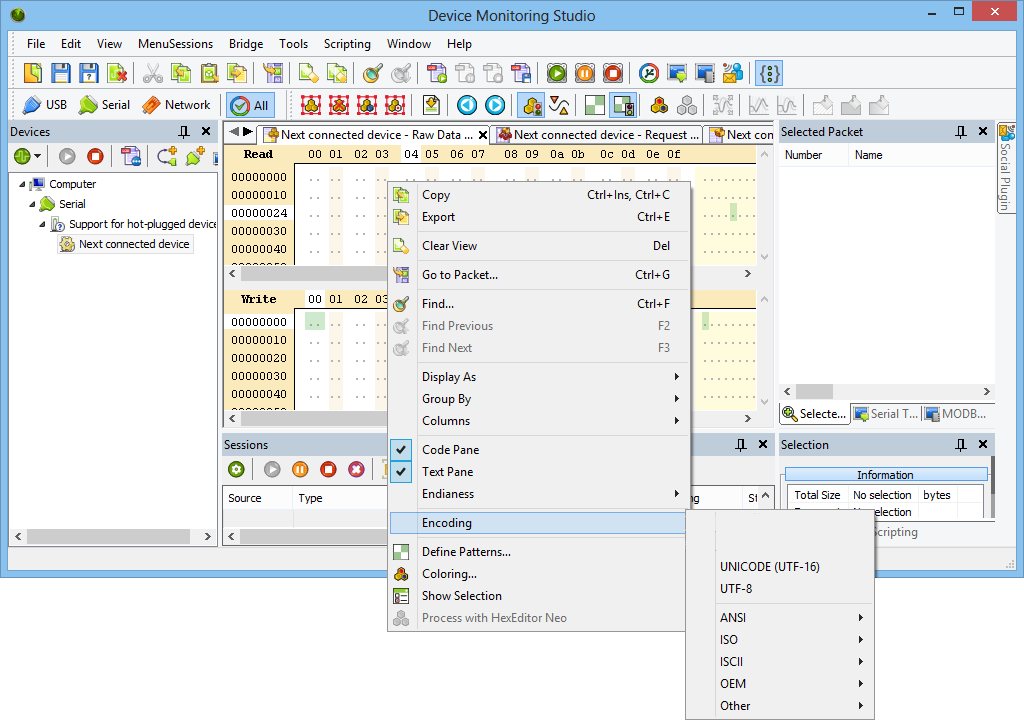Choose Go to Packet... menu entry
This screenshot has width=1024, height=720.
[x=538, y=274]
